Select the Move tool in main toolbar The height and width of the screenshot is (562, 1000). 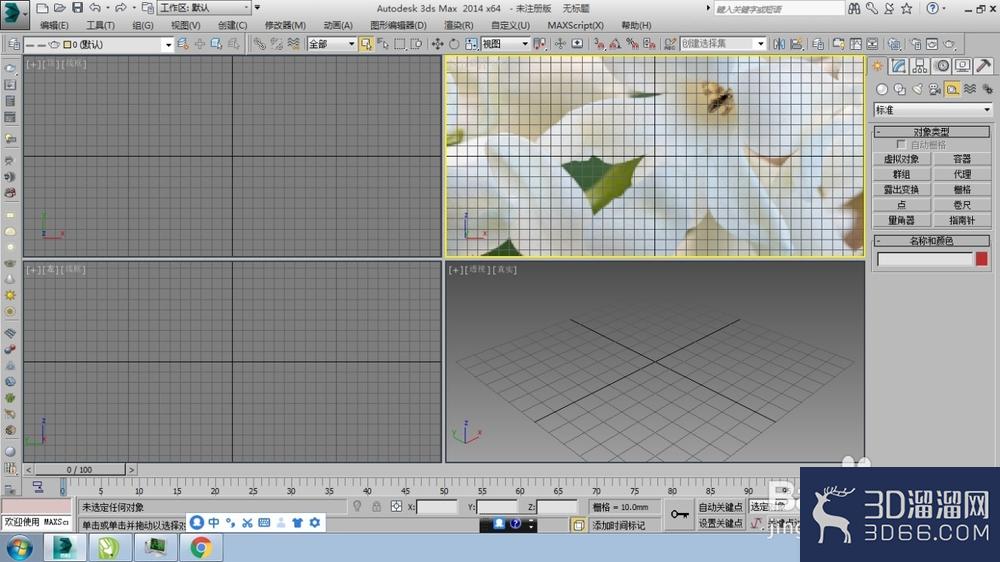click(437, 44)
